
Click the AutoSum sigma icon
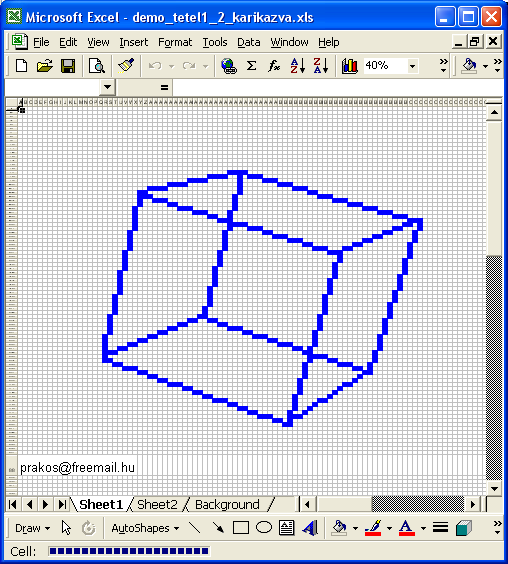click(251, 66)
